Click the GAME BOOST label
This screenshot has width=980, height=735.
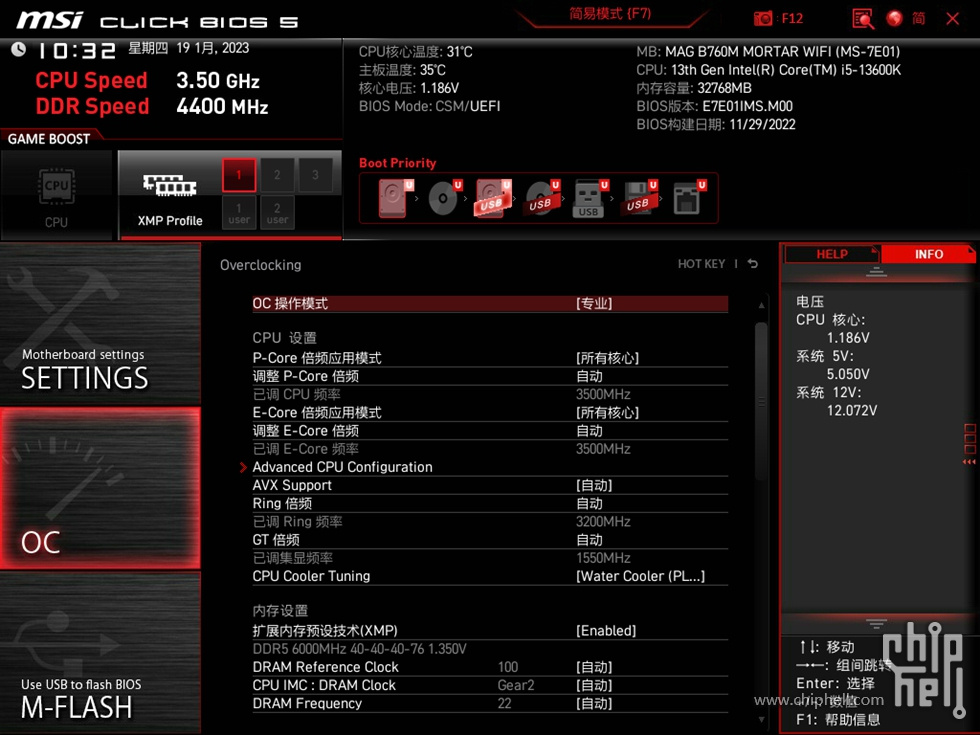49,139
